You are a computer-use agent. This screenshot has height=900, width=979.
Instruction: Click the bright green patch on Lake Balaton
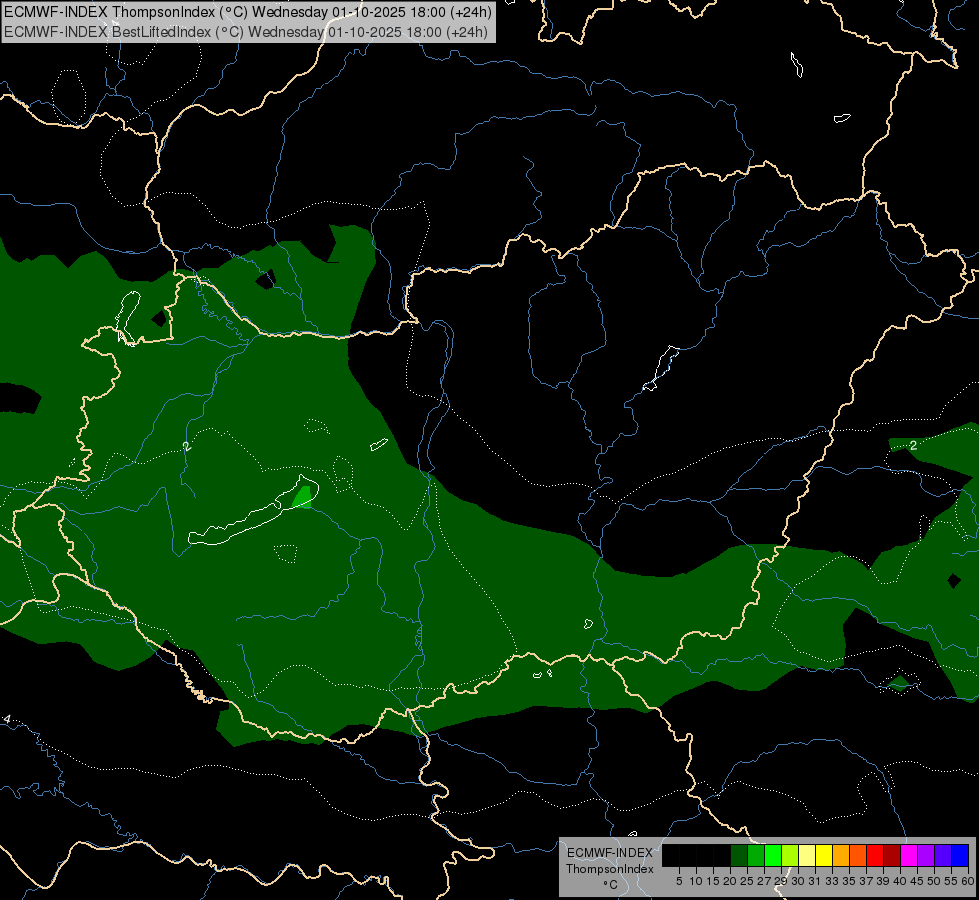click(303, 497)
